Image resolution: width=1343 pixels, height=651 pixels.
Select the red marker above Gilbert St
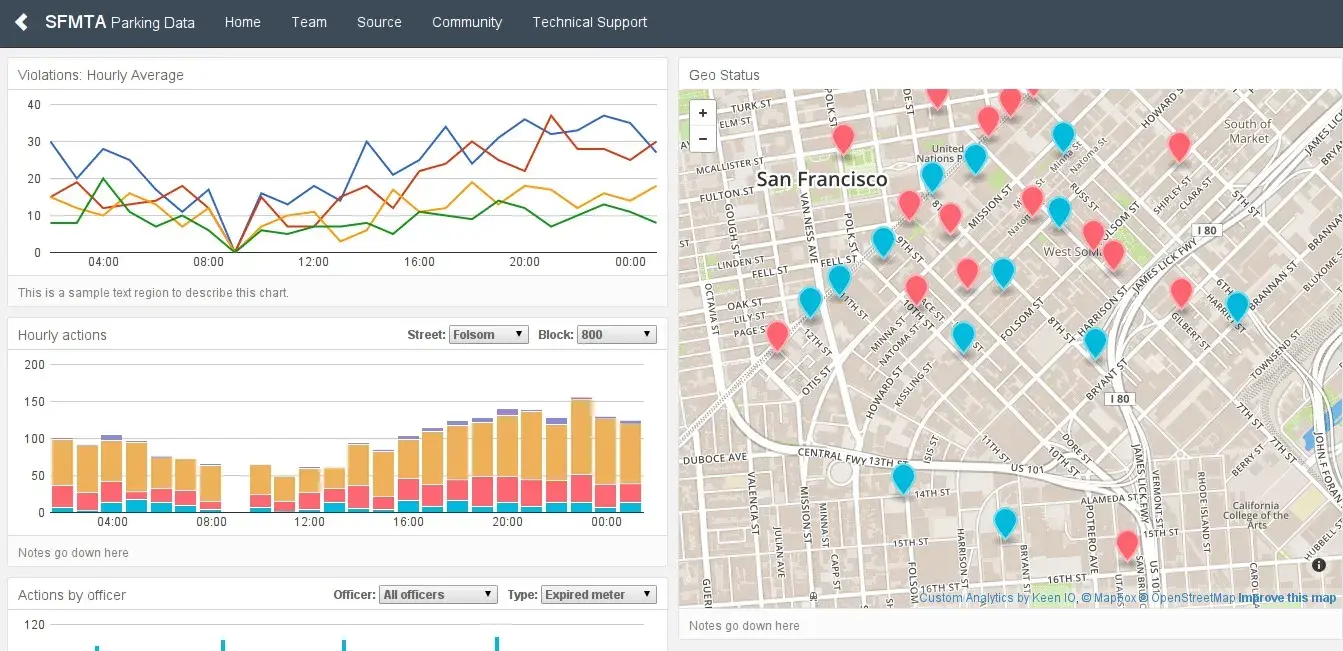tap(1181, 292)
